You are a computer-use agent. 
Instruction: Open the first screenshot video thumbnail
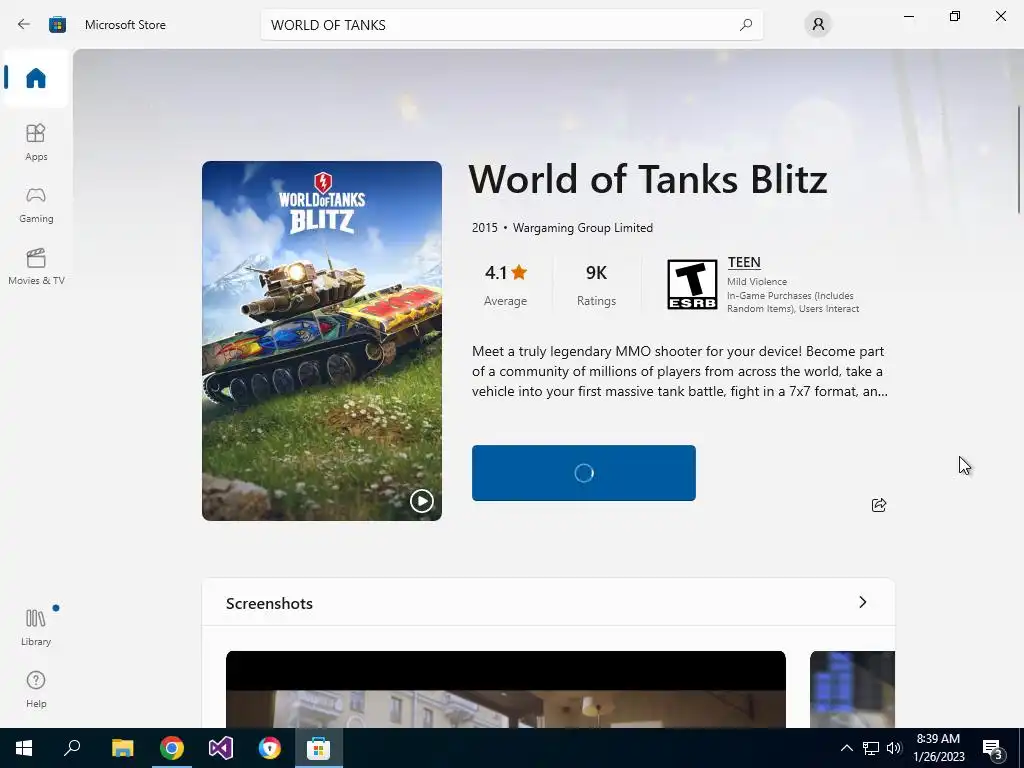coord(505,689)
